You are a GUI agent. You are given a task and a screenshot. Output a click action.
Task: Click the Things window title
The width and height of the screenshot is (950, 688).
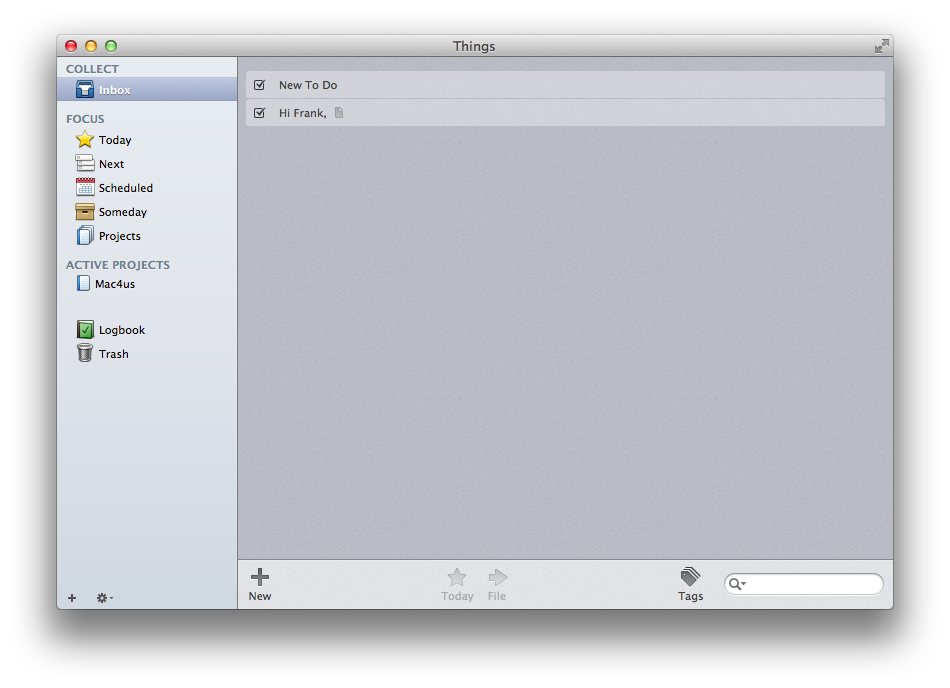[x=474, y=46]
